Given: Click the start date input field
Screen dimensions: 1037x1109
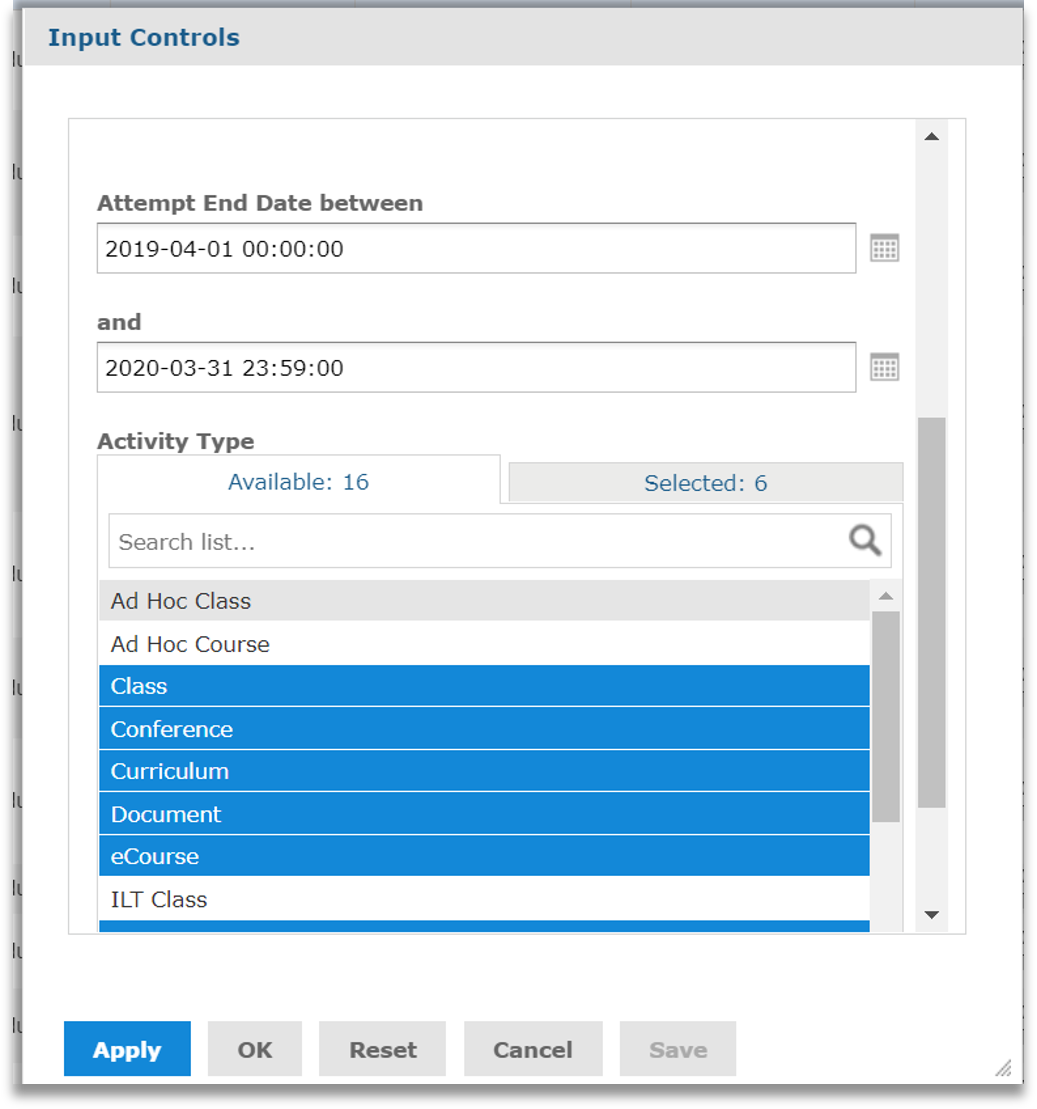Looking at the screenshot, I should click(475, 248).
